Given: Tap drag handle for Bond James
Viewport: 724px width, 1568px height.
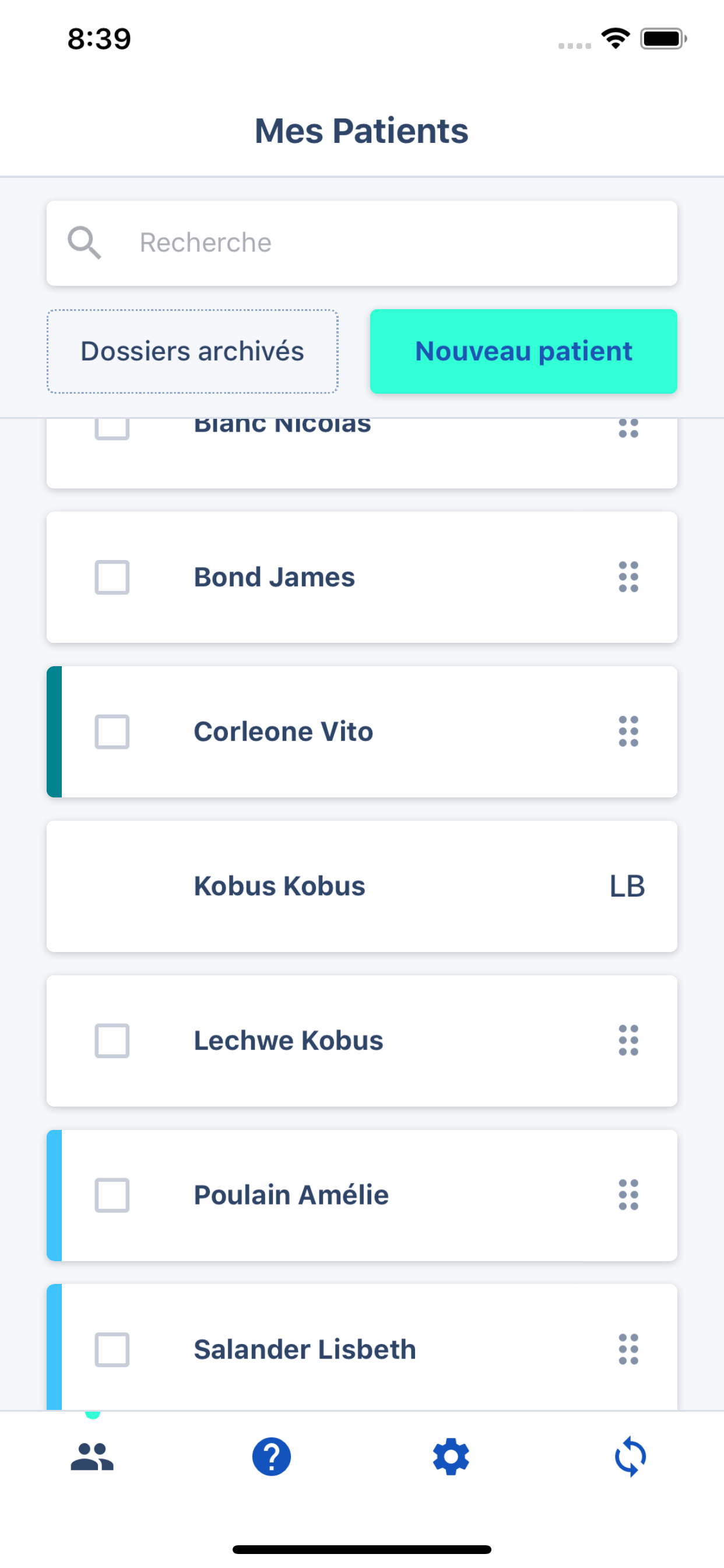Looking at the screenshot, I should [x=628, y=577].
